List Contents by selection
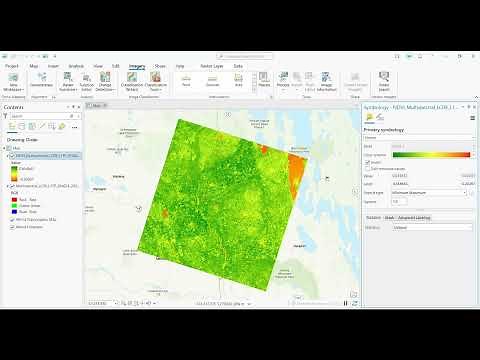The image size is (480, 360). coord(32,127)
